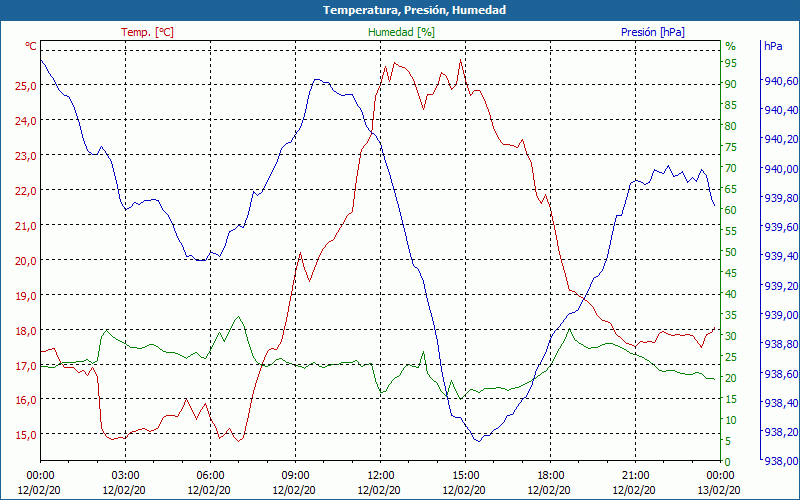Click the 16,0 temperature axis value

26,400
